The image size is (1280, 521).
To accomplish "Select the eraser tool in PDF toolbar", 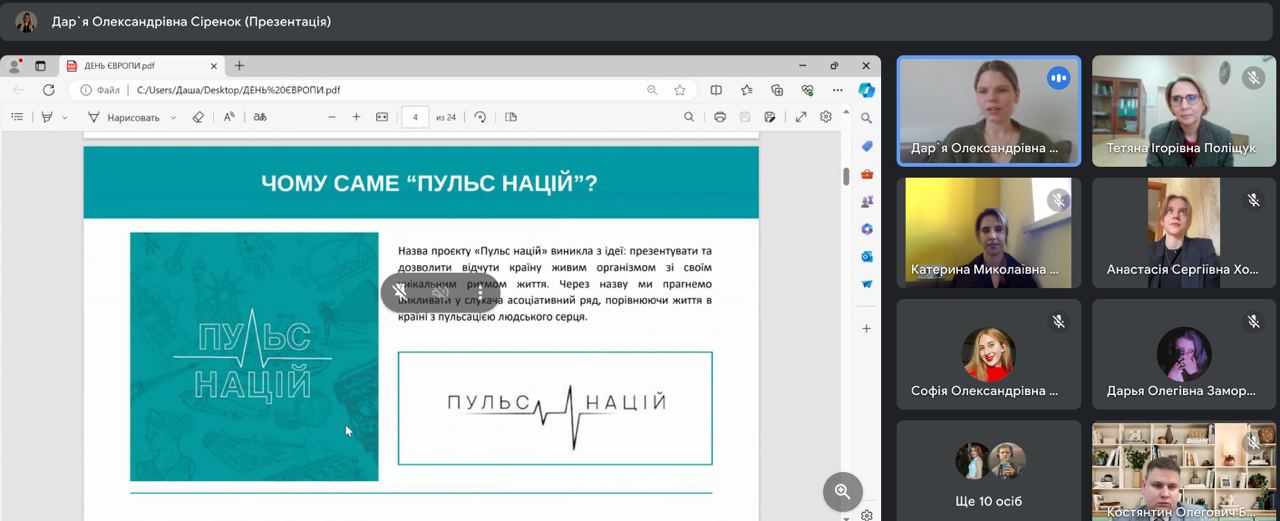I will click(198, 117).
